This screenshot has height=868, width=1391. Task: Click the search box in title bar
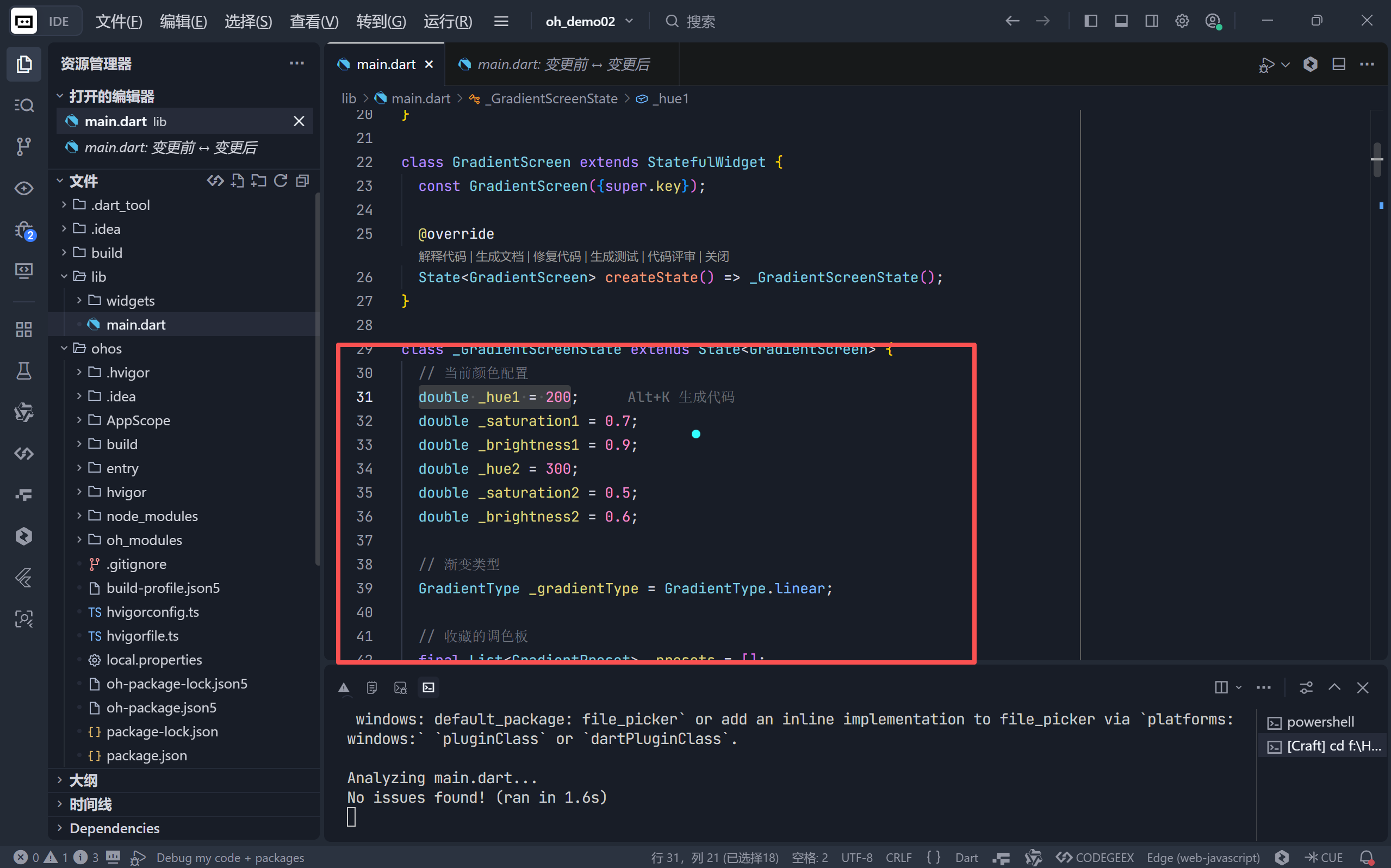pyautogui.click(x=700, y=21)
